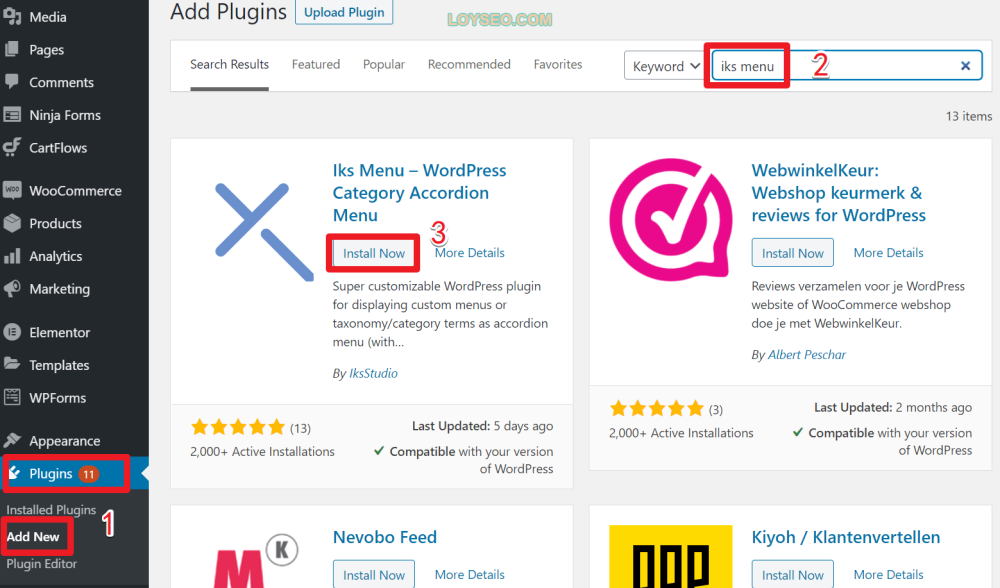Open WPForms in the sidebar

(x=57, y=398)
